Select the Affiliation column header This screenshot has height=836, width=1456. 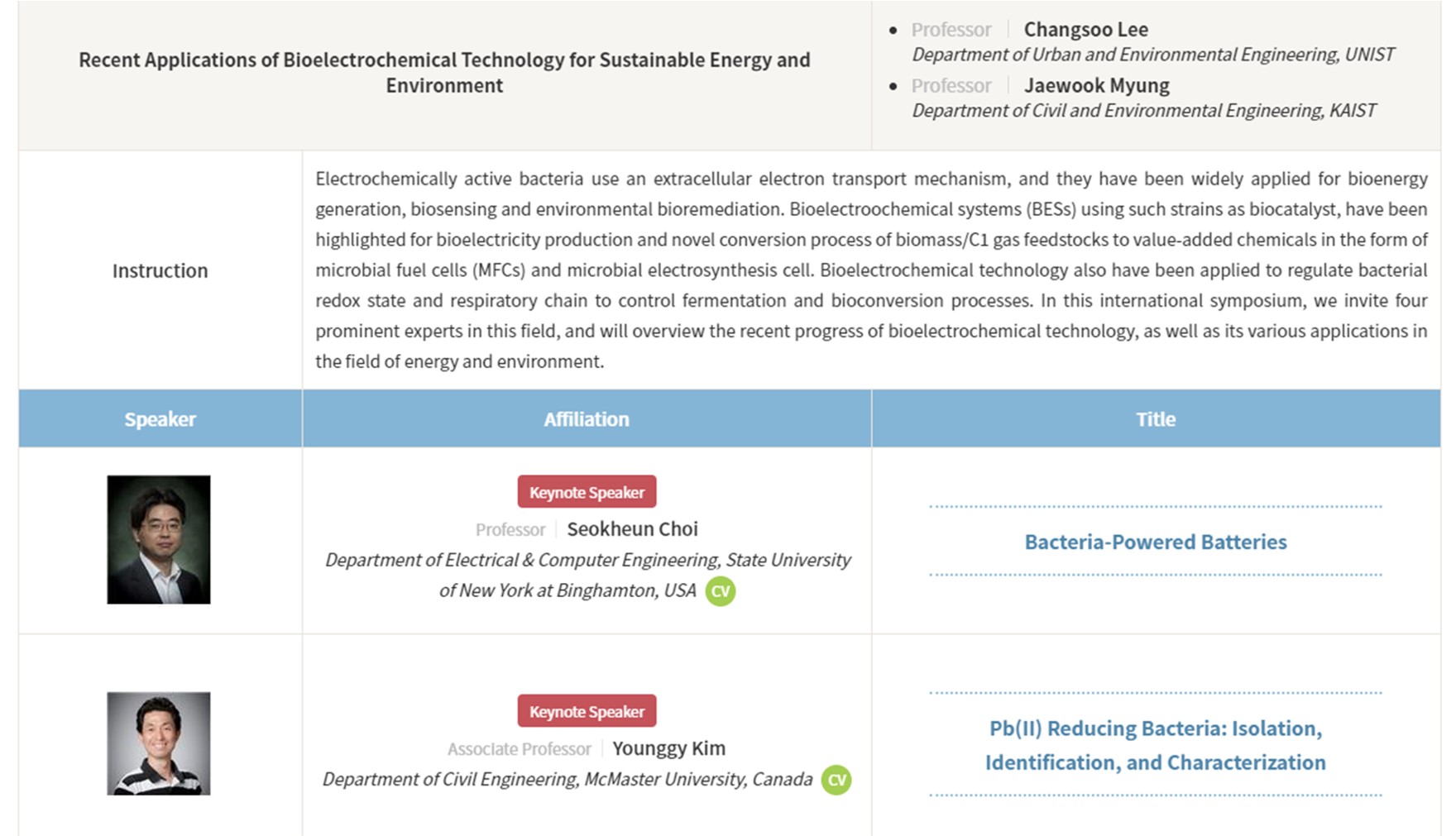pos(587,419)
